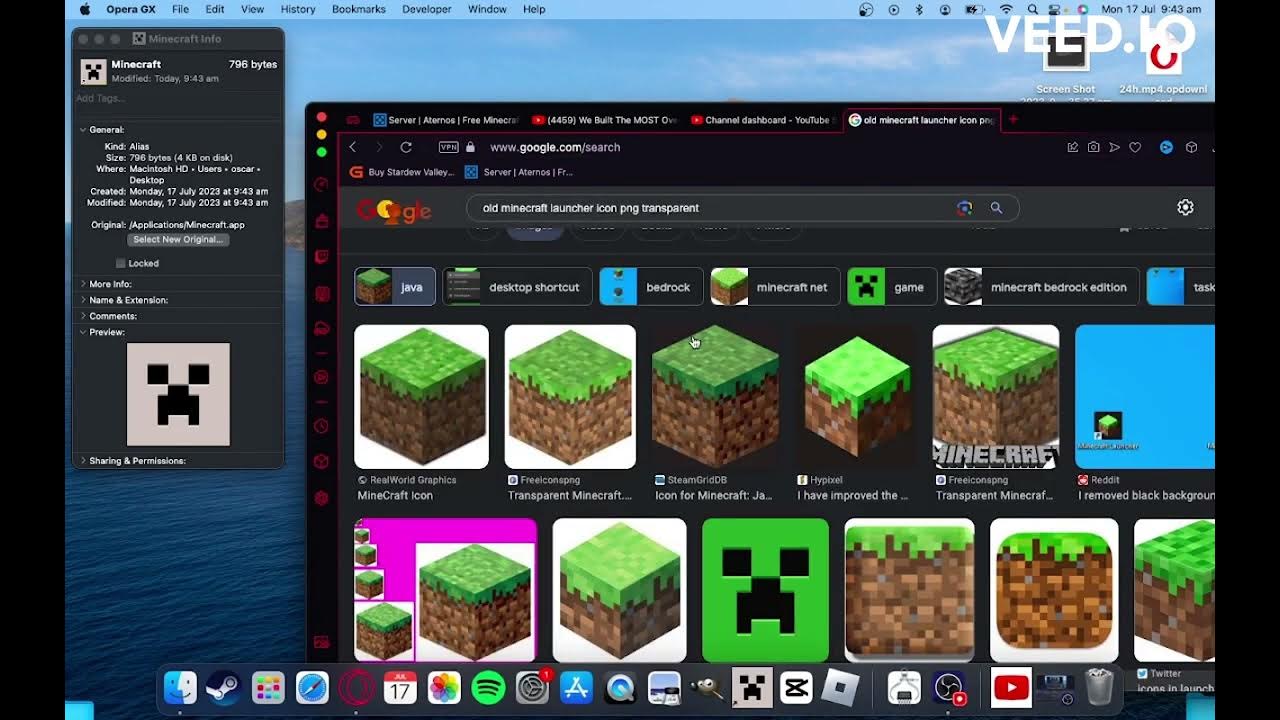Toggle the VPN badge in address bar

(449, 147)
